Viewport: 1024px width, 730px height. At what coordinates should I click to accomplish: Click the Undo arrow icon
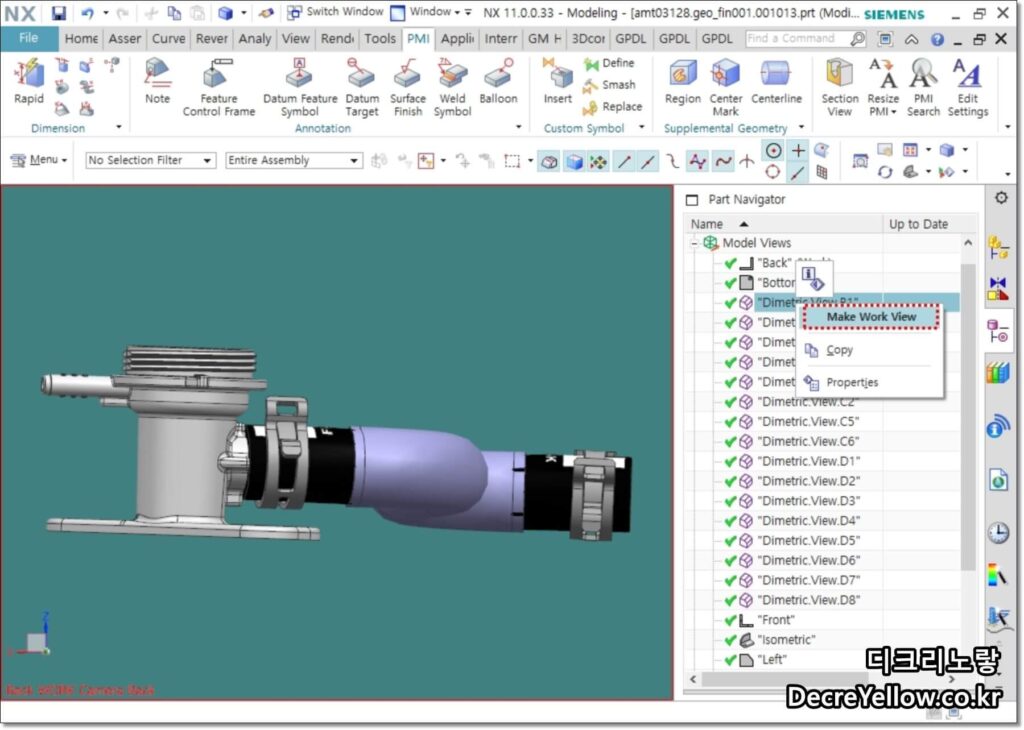tap(88, 12)
